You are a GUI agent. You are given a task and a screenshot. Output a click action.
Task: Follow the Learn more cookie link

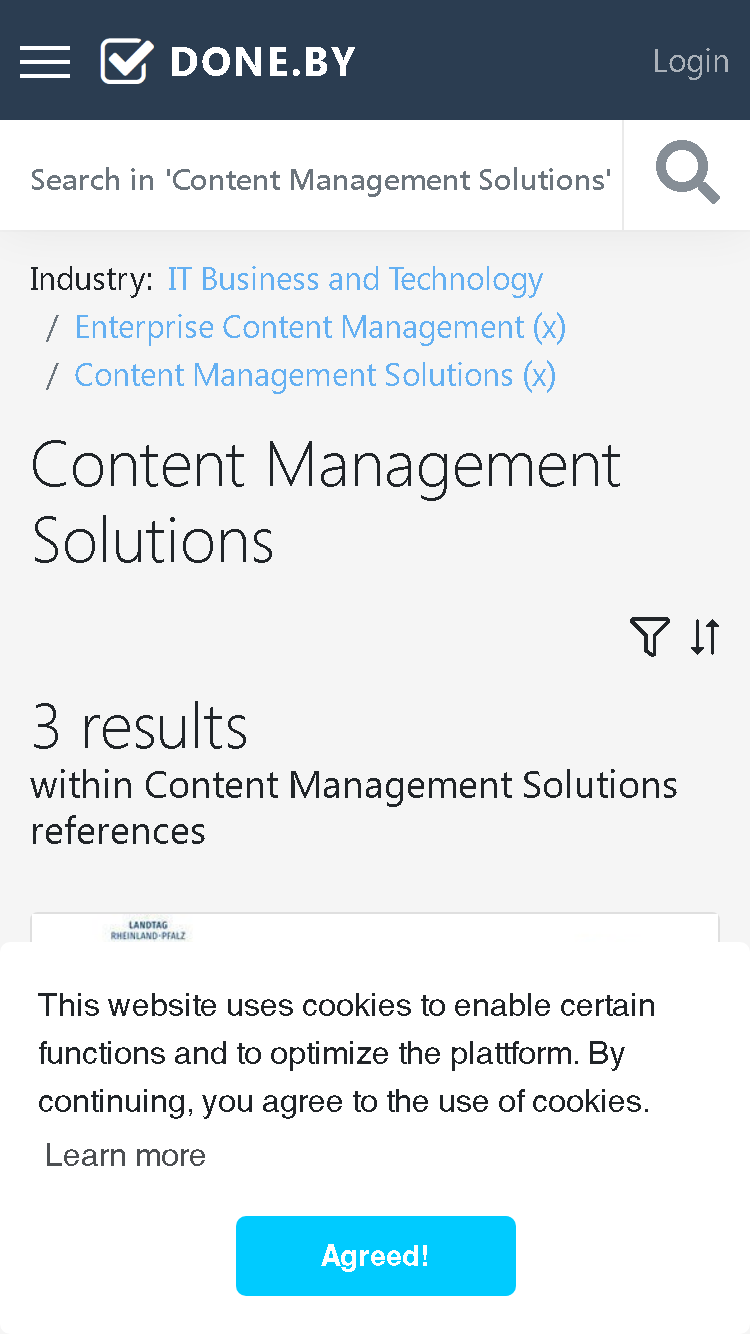(x=125, y=1155)
